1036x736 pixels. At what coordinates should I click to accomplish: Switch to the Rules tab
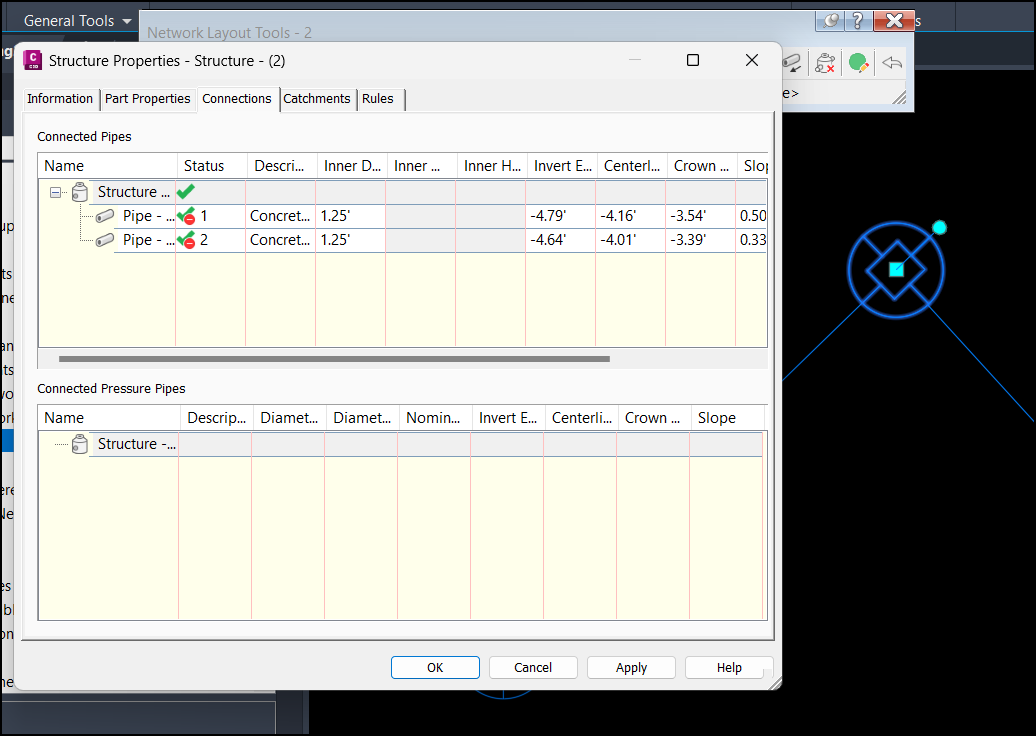(x=378, y=99)
